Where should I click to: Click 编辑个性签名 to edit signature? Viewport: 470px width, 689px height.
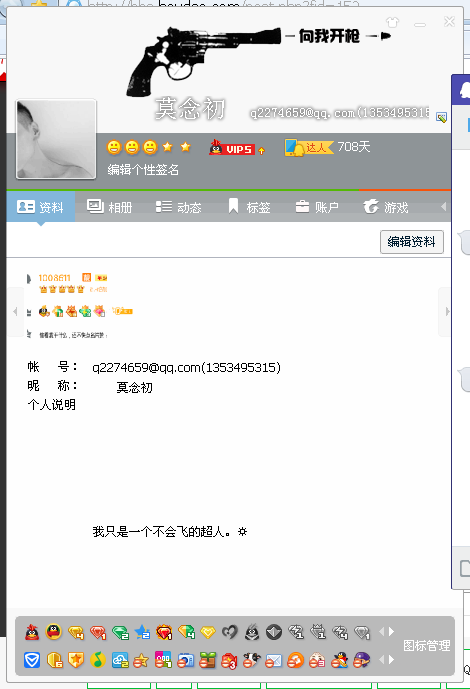[x=143, y=170]
